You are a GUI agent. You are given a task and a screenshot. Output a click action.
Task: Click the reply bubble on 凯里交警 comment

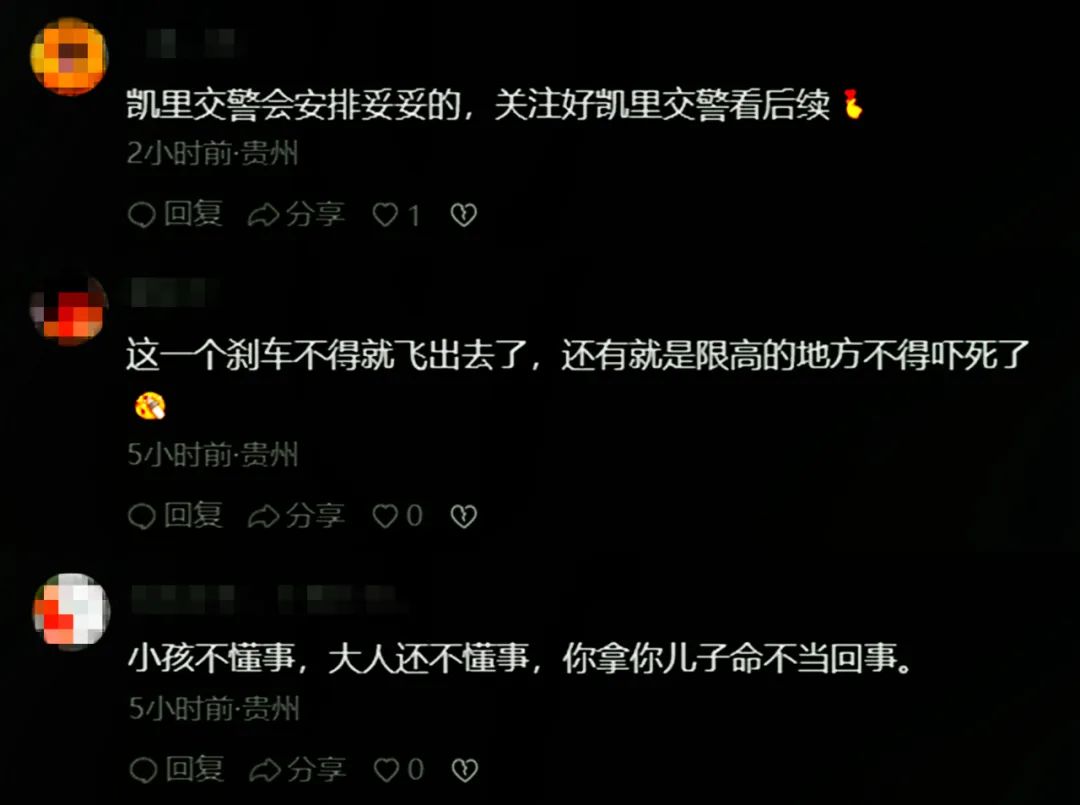coord(142,215)
